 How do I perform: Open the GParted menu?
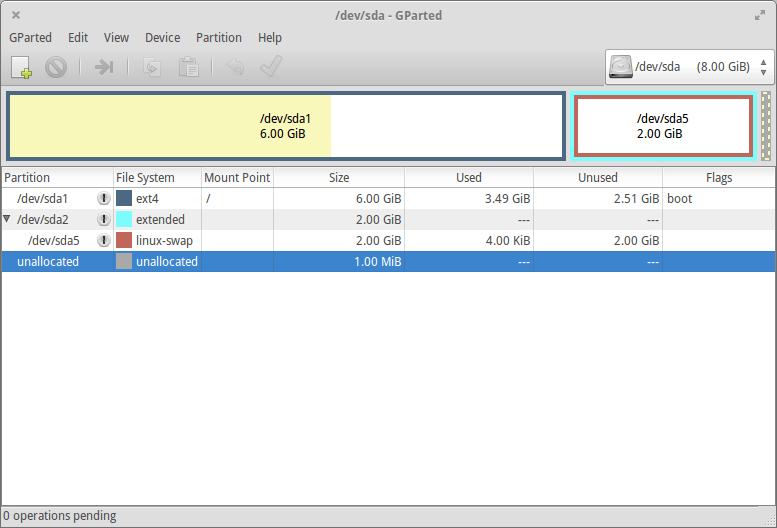click(30, 38)
